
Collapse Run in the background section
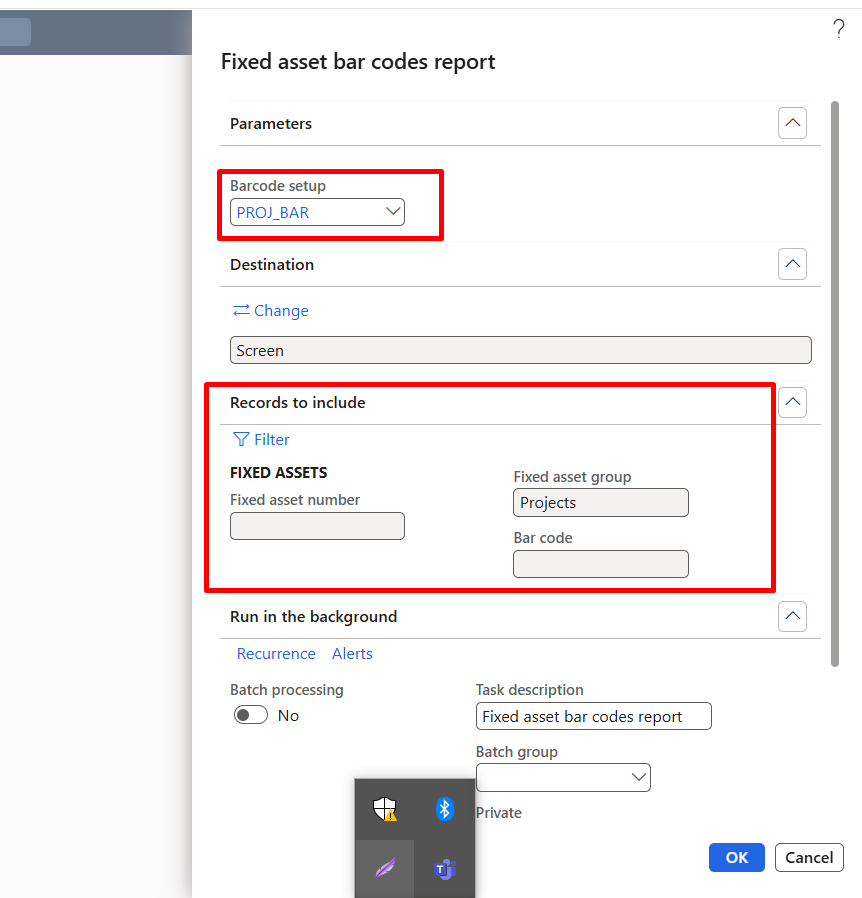[792, 617]
